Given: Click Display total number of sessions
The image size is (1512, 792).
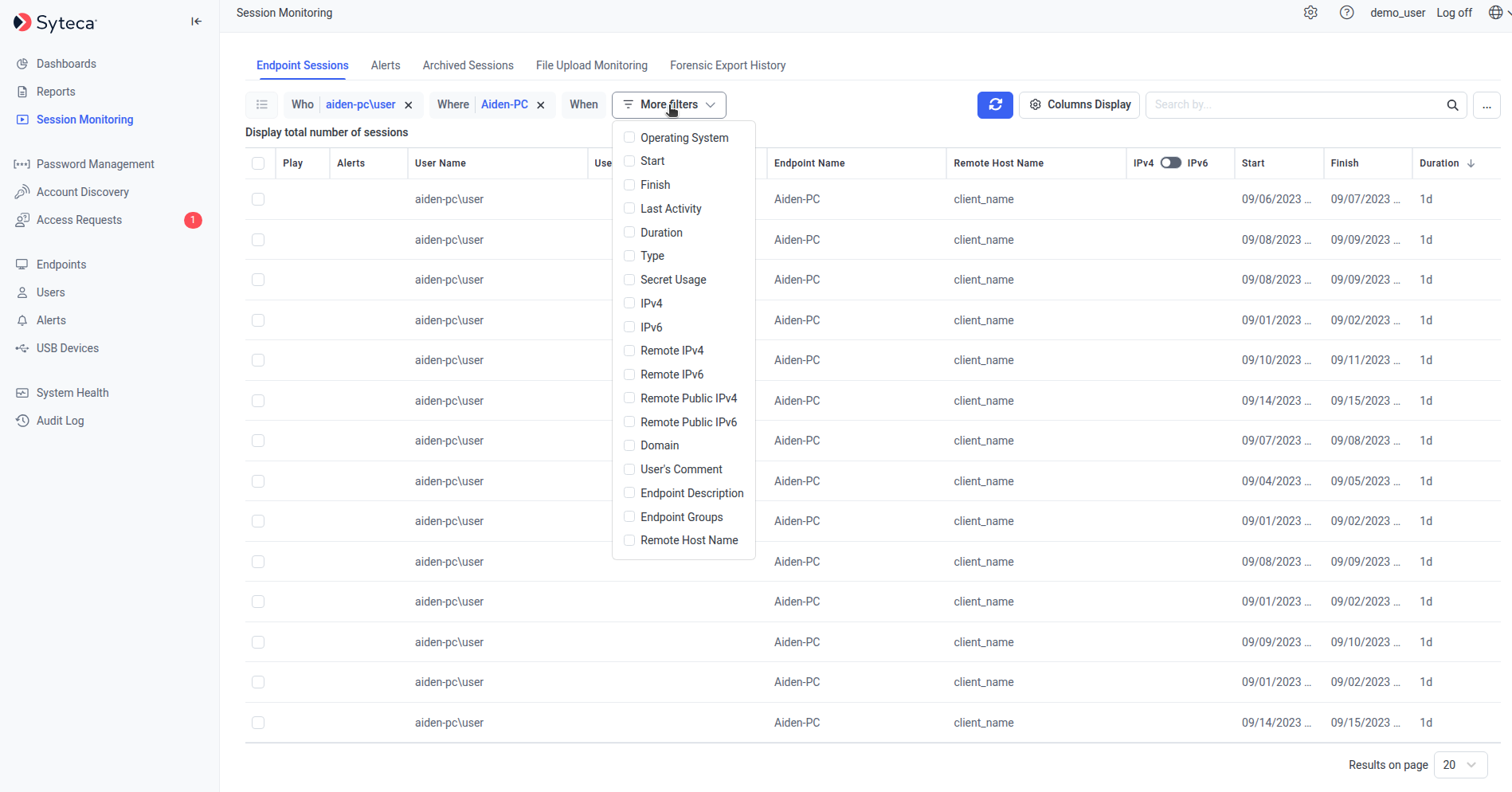Looking at the screenshot, I should (x=327, y=132).
